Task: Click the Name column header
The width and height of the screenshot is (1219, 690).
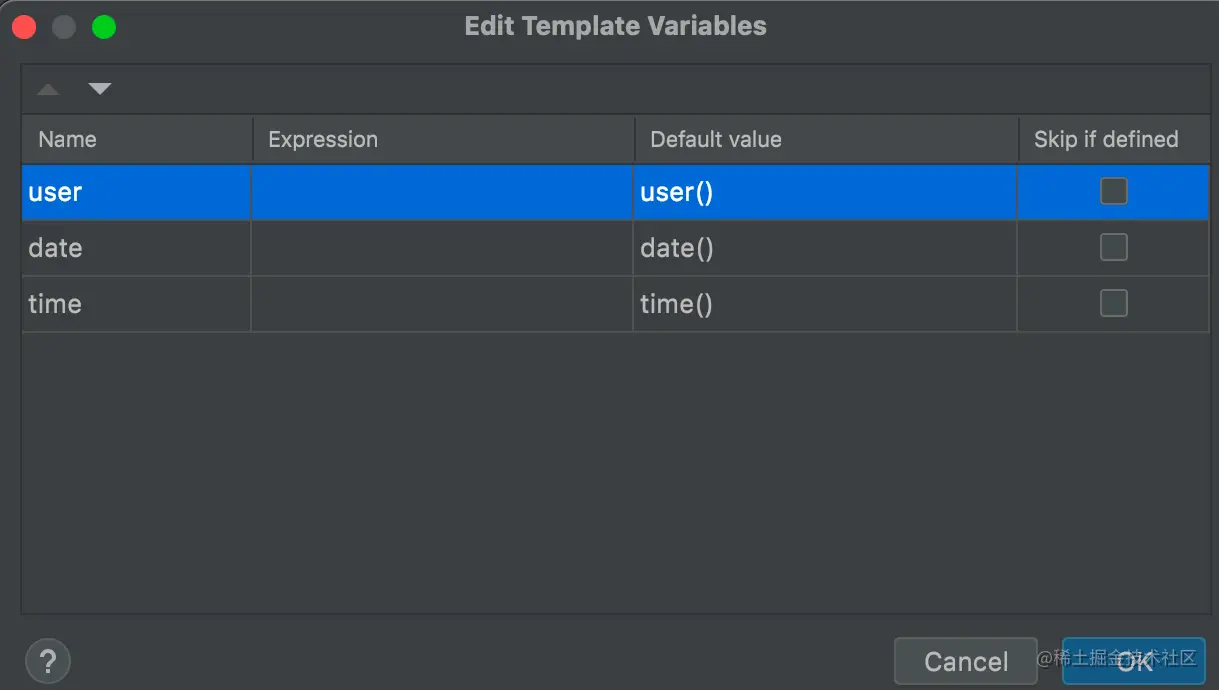Action: click(68, 139)
